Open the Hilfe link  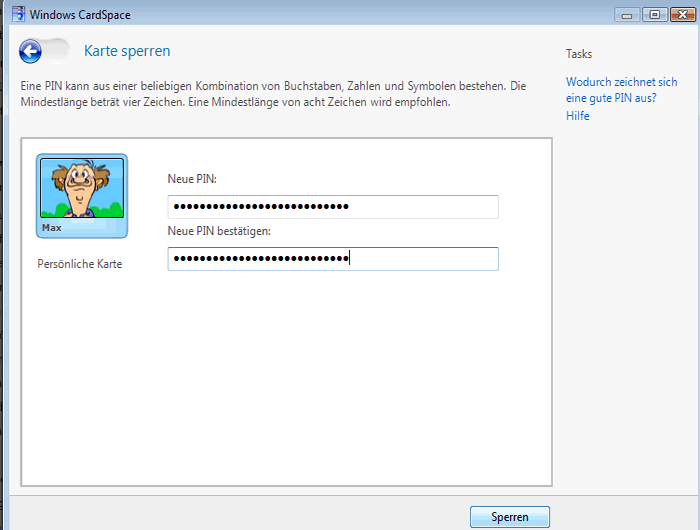point(578,116)
